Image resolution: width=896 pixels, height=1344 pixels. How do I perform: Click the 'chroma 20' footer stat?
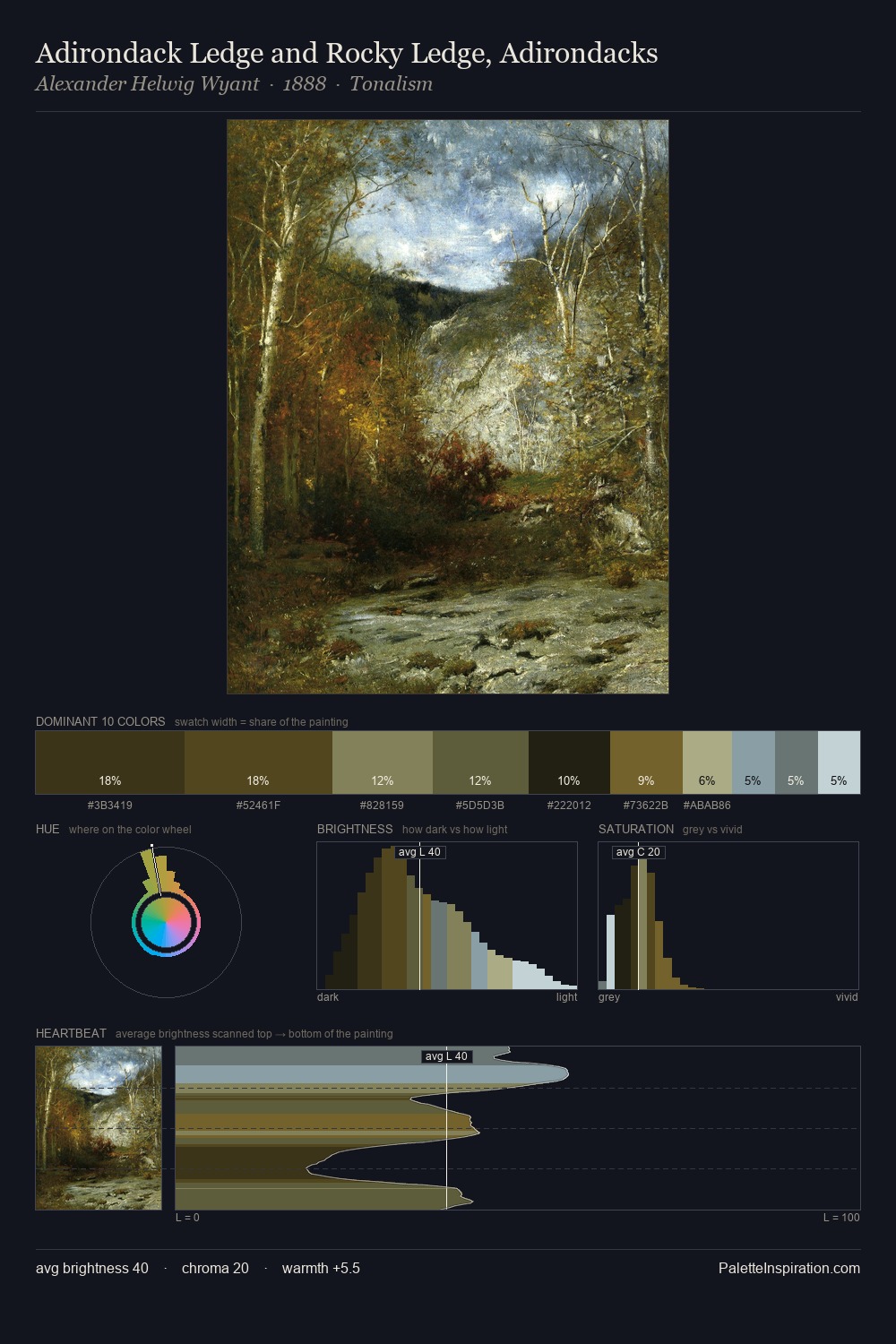click(x=215, y=1268)
